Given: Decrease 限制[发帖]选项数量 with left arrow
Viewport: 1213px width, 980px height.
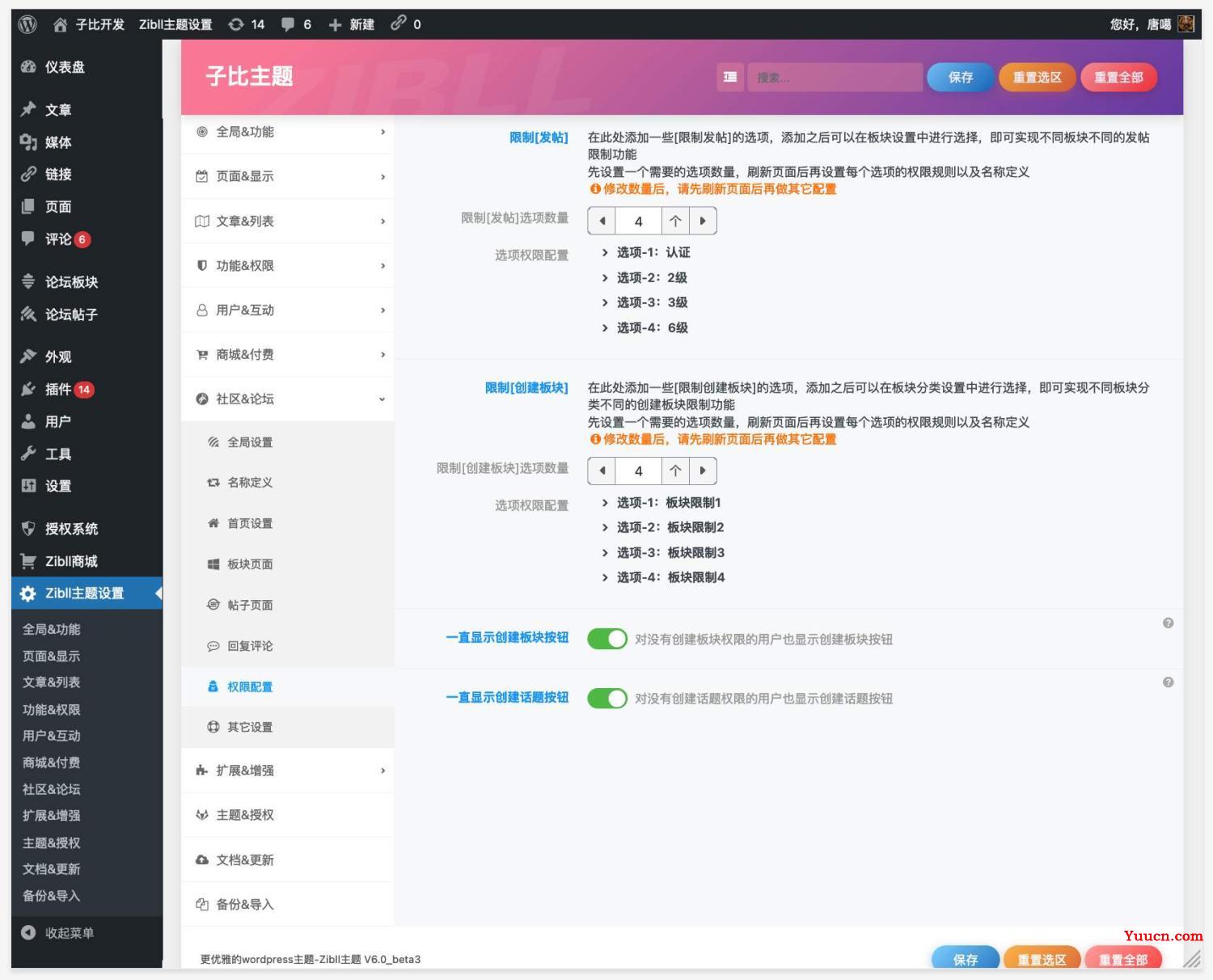Looking at the screenshot, I should 602,221.
